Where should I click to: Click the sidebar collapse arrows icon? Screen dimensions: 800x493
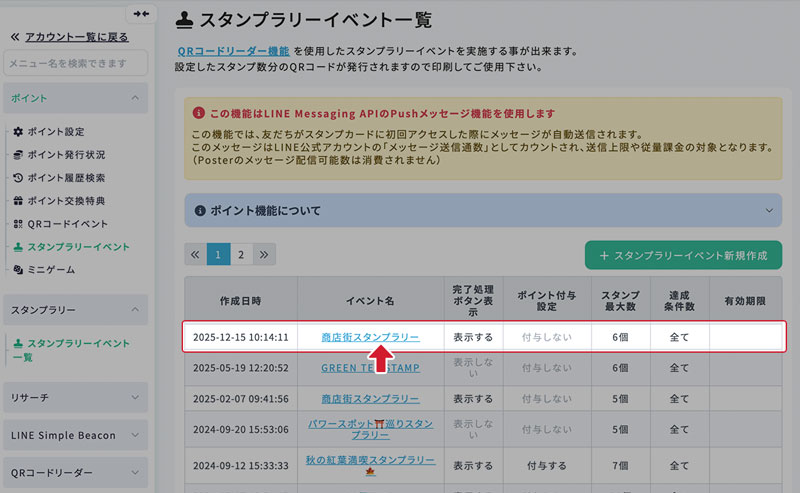coord(141,13)
